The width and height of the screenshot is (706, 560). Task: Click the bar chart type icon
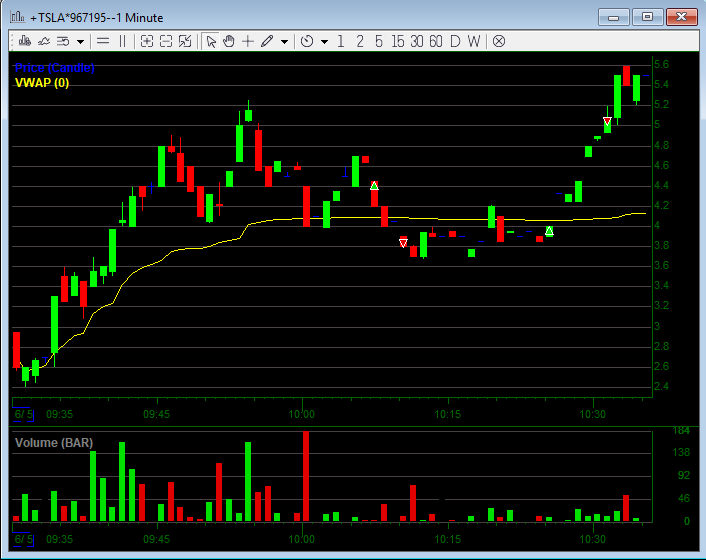[x=25, y=41]
